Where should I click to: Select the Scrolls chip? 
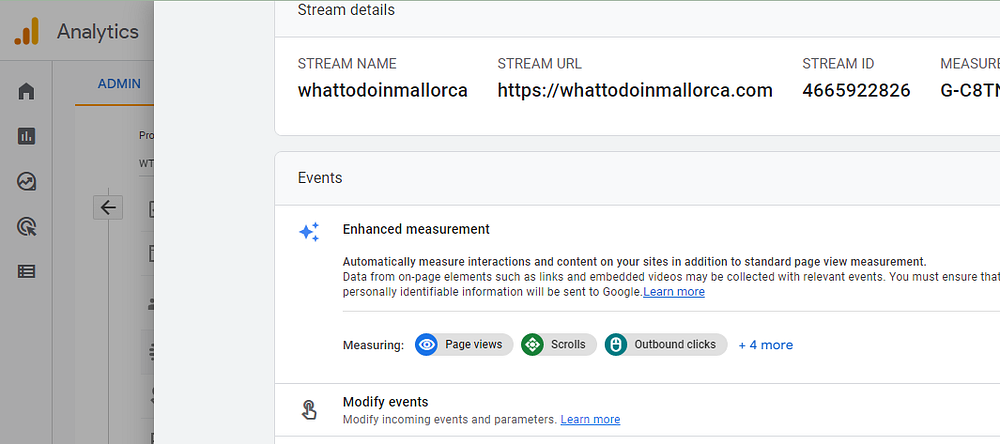pyautogui.click(x=559, y=344)
